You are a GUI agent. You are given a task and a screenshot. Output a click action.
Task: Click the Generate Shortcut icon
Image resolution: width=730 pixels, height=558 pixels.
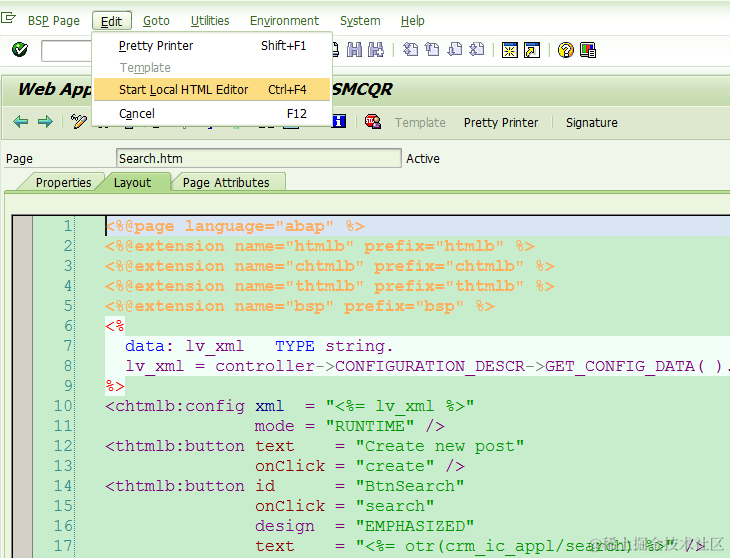point(532,50)
